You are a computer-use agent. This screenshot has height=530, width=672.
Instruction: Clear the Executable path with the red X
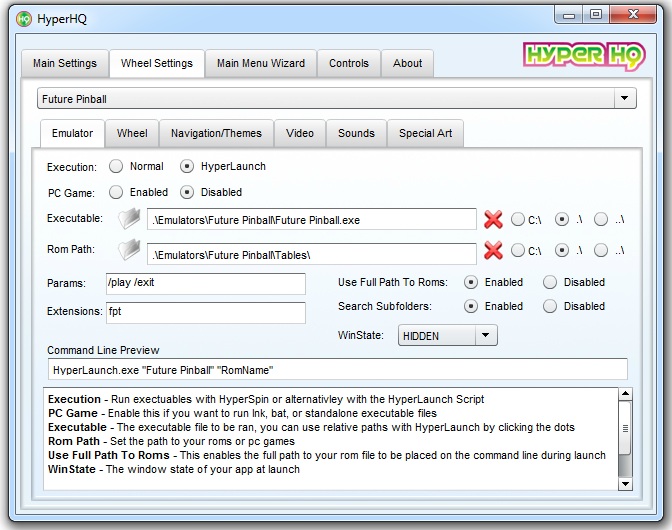[x=493, y=219]
